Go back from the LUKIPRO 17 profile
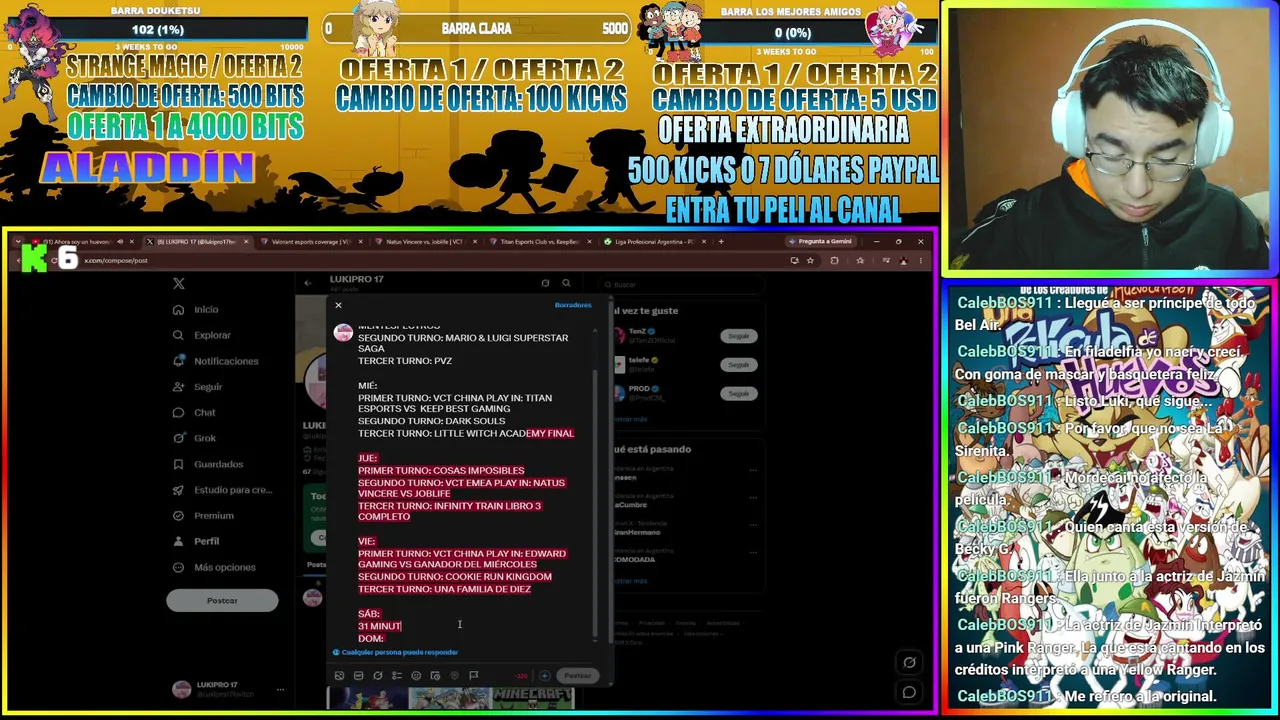 tap(308, 283)
